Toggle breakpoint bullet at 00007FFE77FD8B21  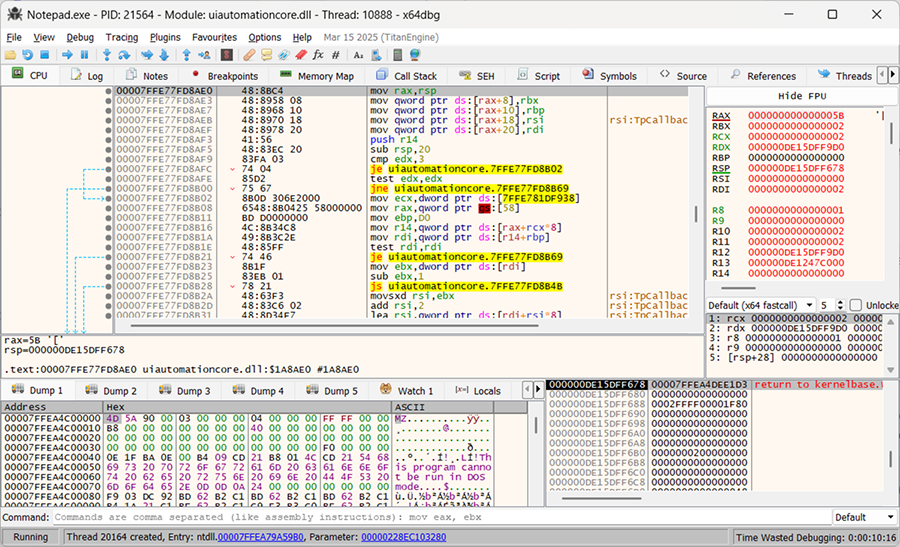point(108,257)
